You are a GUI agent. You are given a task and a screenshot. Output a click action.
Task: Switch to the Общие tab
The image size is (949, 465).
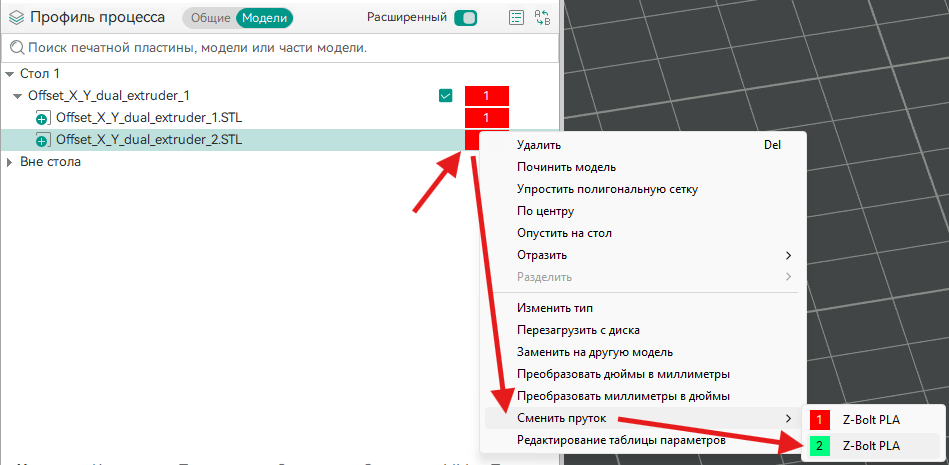(x=211, y=18)
